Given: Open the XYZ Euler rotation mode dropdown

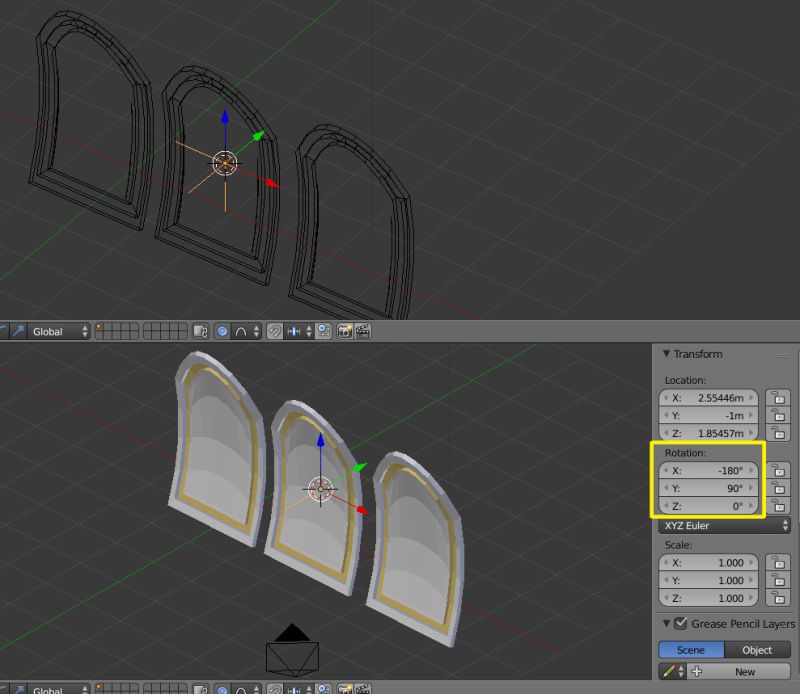Looking at the screenshot, I should (724, 526).
